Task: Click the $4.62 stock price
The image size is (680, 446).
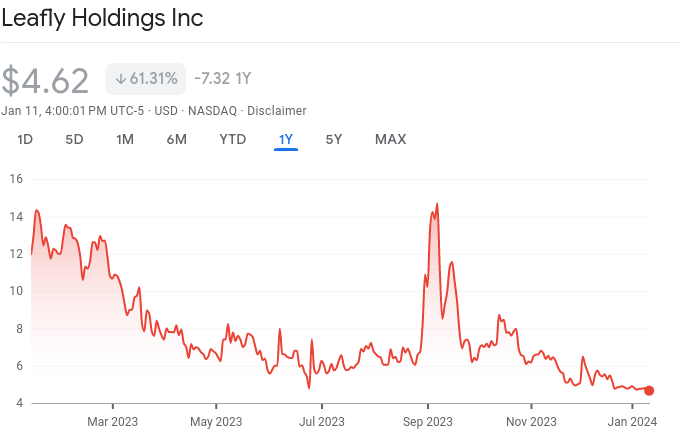Action: (45, 80)
